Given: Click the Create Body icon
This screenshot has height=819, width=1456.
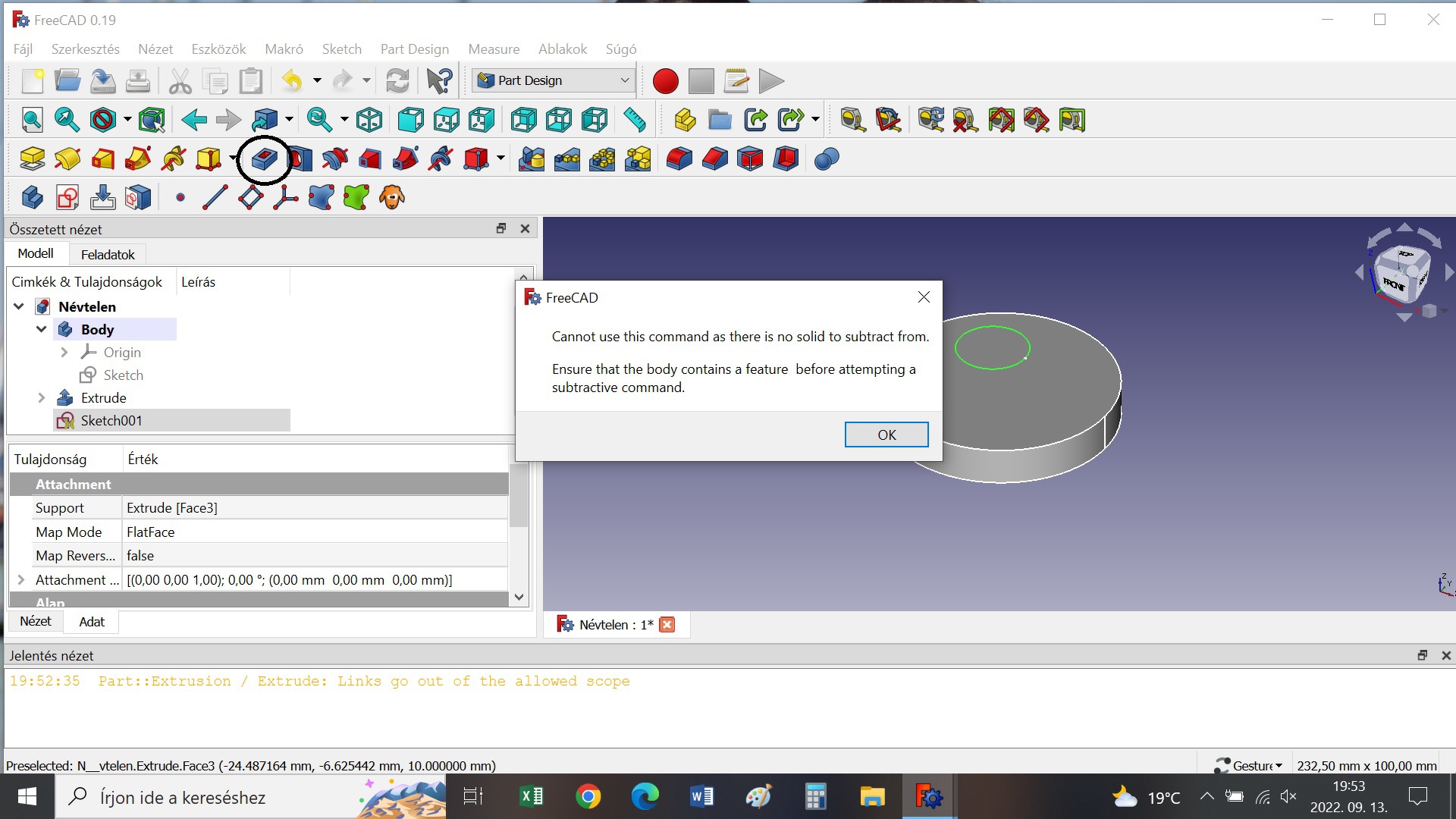Looking at the screenshot, I should [32, 197].
